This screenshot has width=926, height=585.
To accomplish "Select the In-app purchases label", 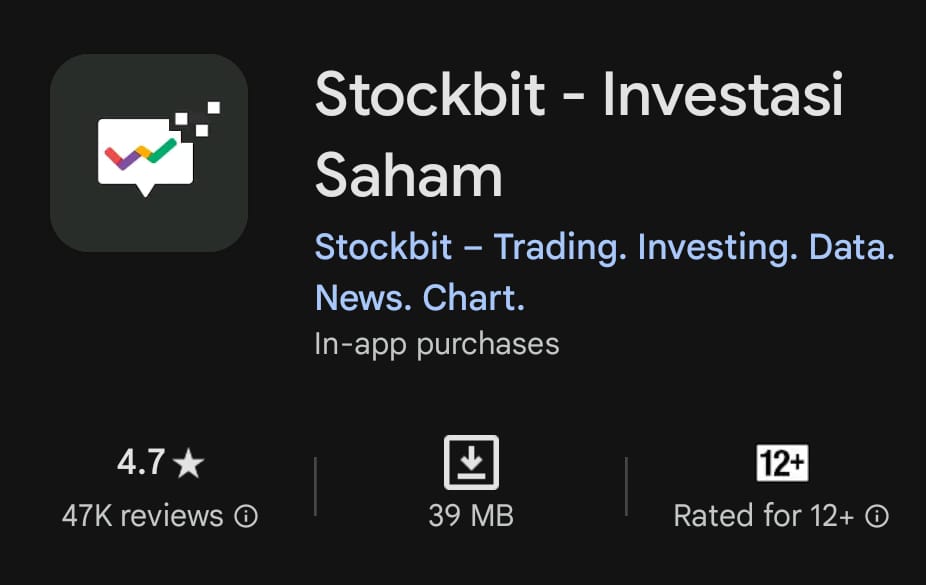I will pyautogui.click(x=436, y=345).
